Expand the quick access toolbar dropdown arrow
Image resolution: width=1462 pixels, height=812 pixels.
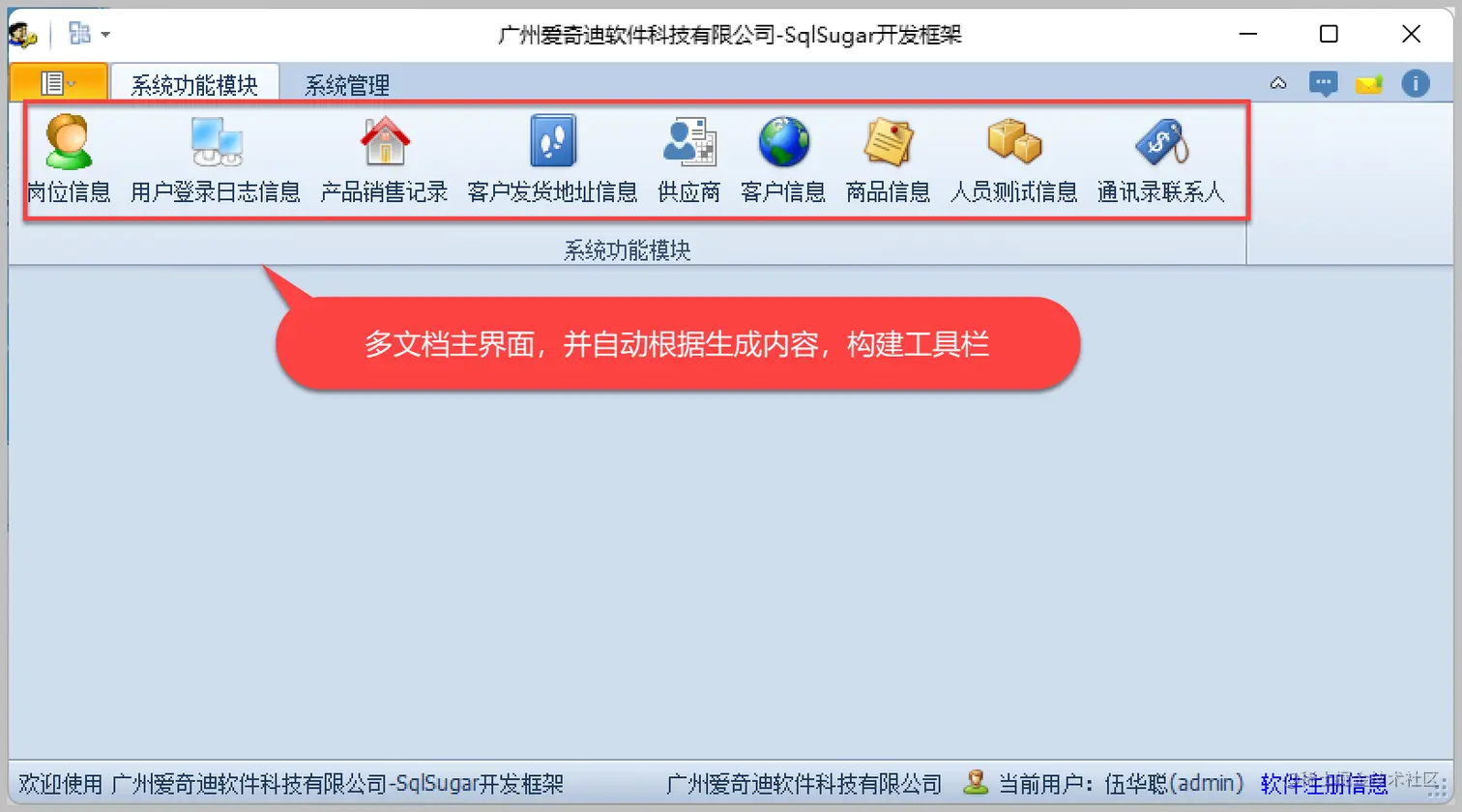click(x=105, y=35)
